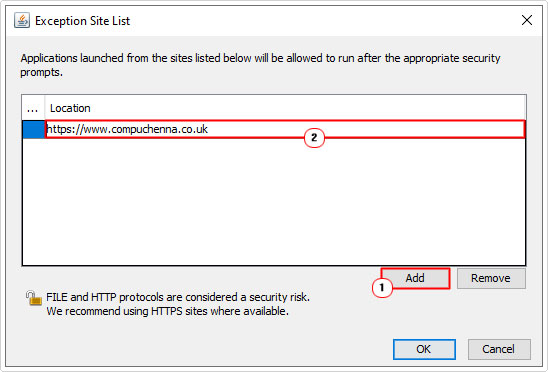
Task: Click the circled number 2 annotation marker
Action: pyautogui.click(x=314, y=138)
